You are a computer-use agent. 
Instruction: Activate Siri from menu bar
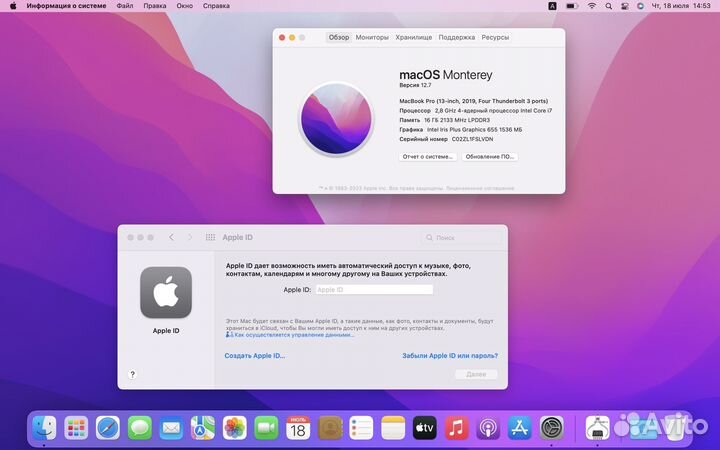coord(641,6)
